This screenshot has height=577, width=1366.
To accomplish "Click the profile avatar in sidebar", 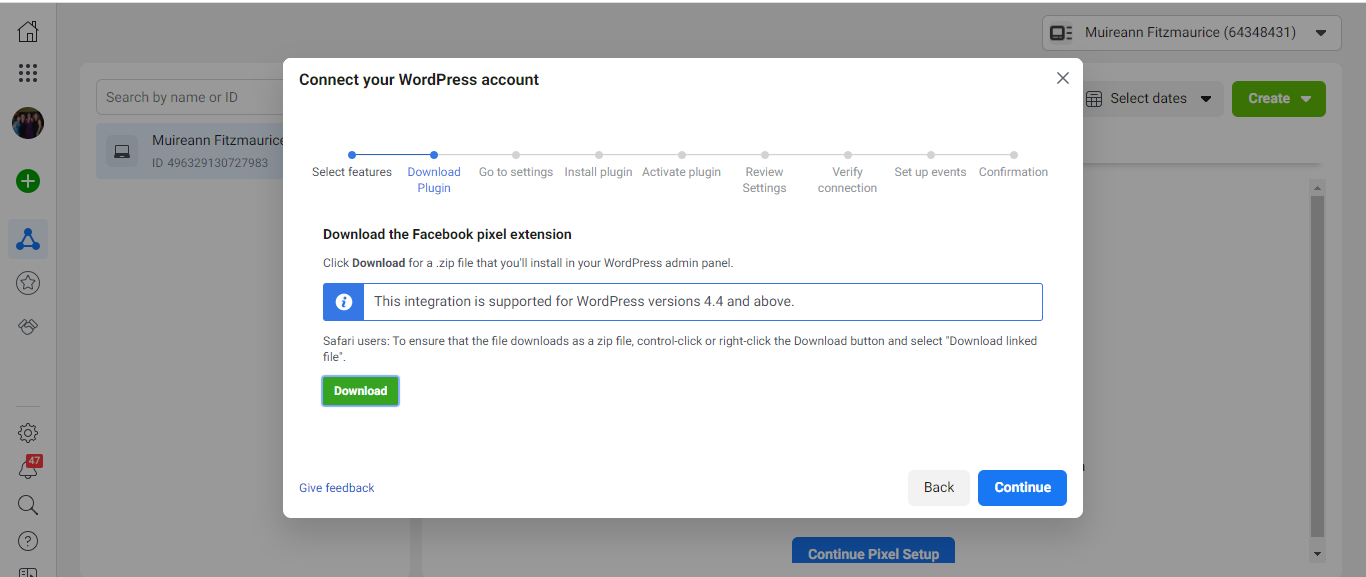I will click(x=28, y=124).
